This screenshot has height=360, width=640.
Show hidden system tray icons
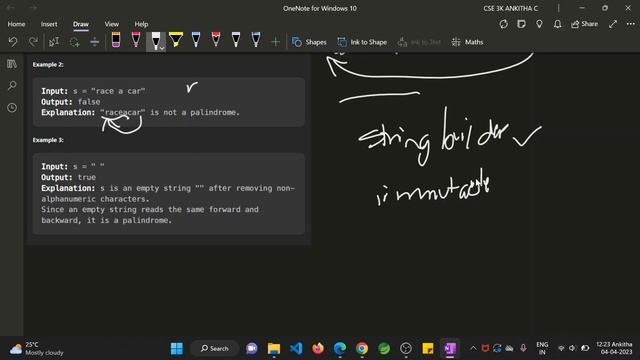pyautogui.click(x=473, y=348)
